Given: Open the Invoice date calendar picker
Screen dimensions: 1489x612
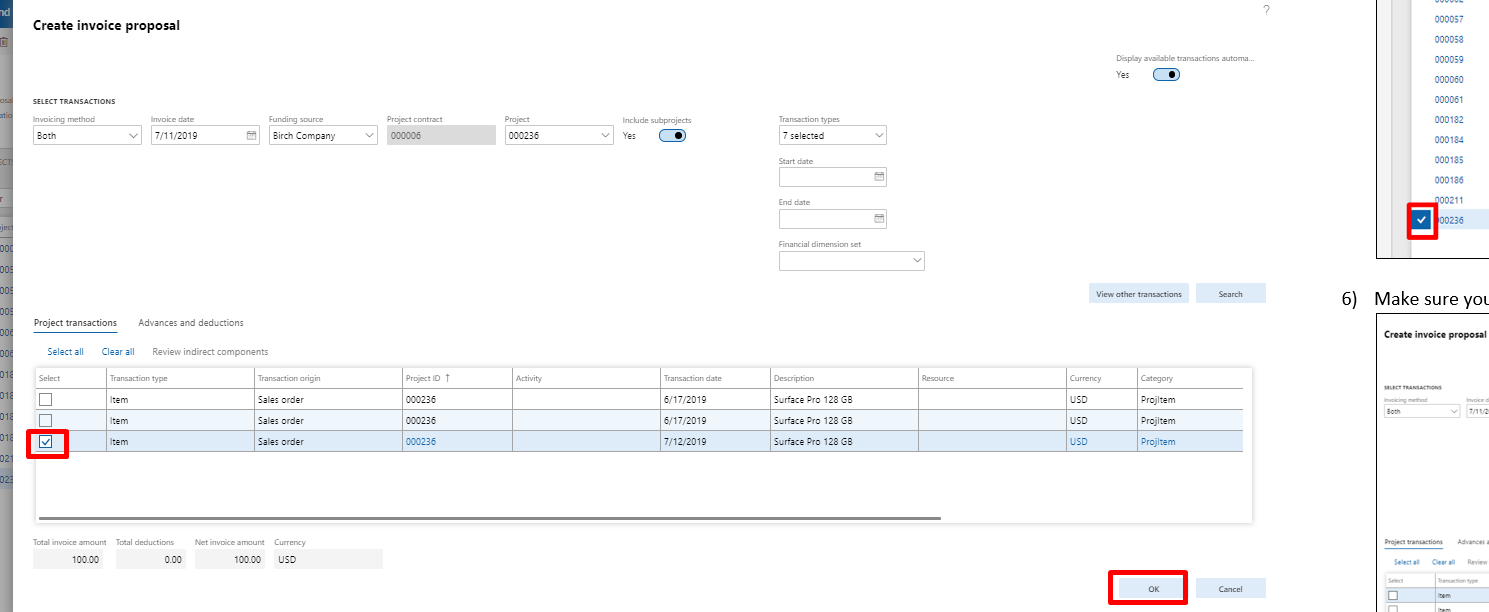Looking at the screenshot, I should [249, 134].
